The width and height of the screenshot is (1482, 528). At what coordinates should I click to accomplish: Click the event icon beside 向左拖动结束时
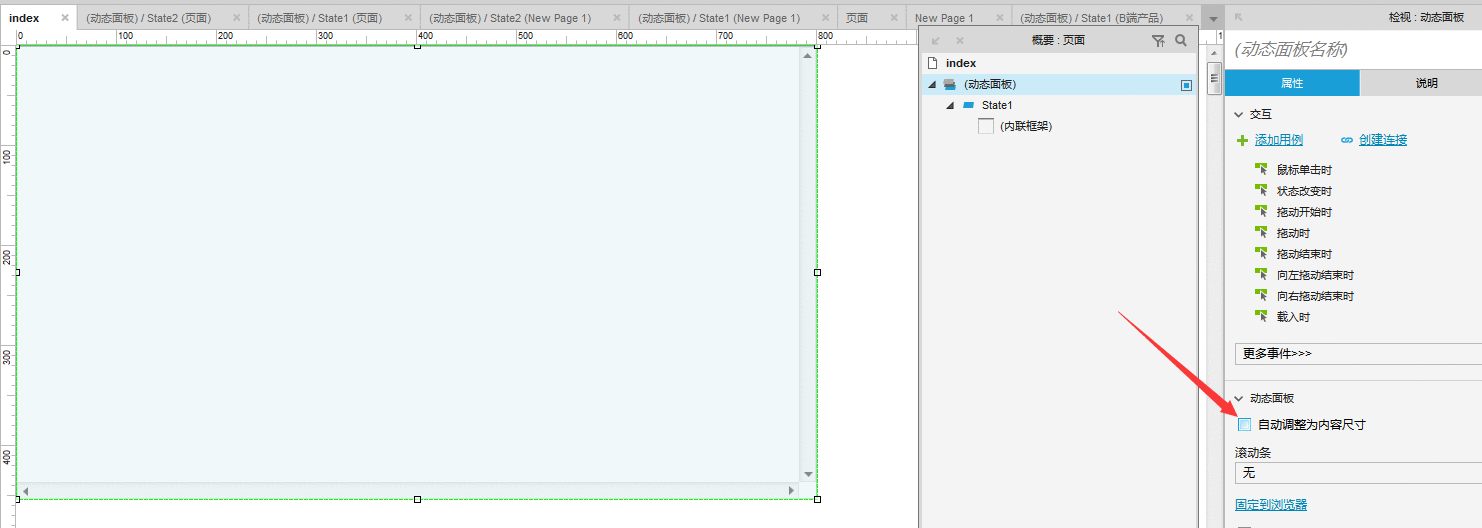1262,275
